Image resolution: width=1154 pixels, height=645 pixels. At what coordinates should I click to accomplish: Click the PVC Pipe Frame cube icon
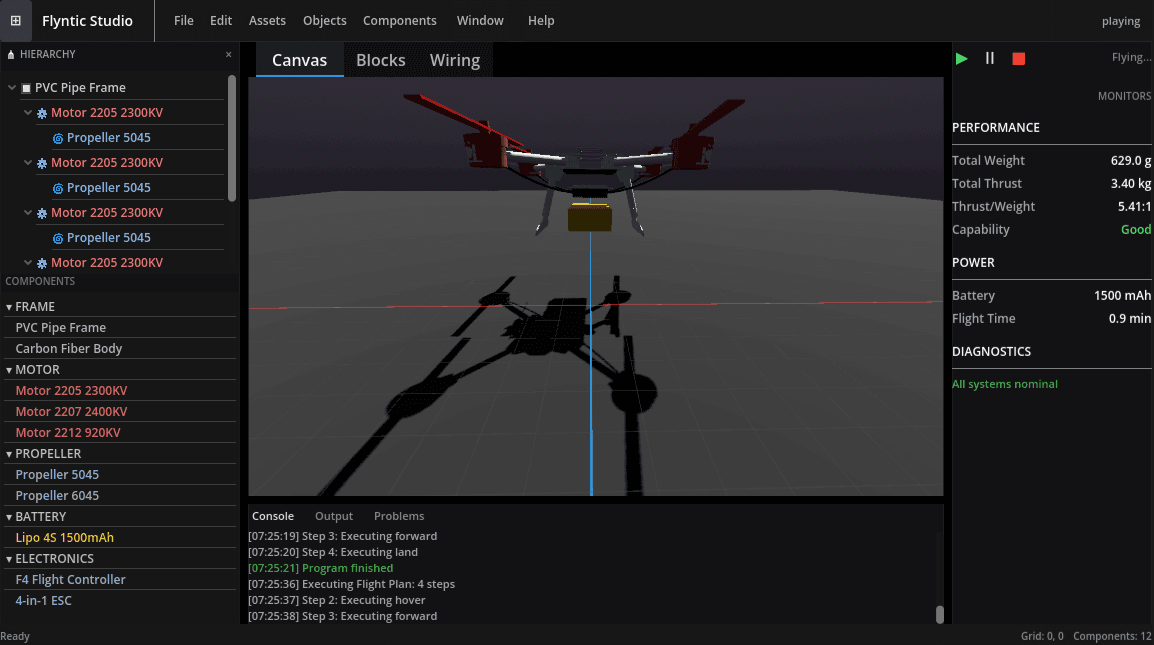(x=26, y=88)
